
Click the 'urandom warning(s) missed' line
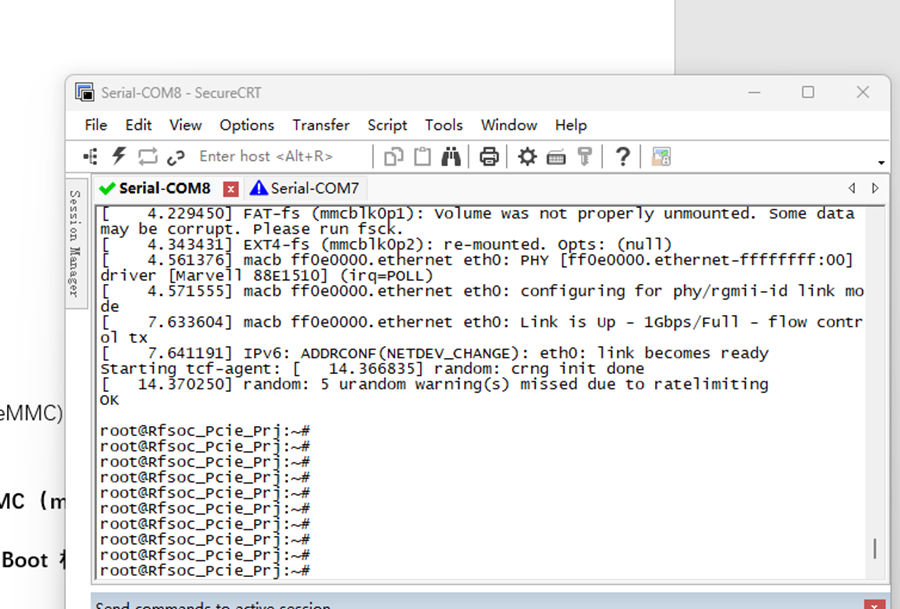click(x=434, y=384)
